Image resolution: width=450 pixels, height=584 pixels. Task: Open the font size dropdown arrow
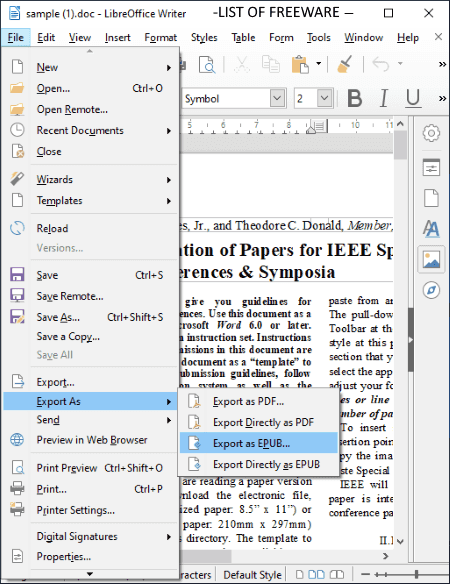click(x=324, y=98)
